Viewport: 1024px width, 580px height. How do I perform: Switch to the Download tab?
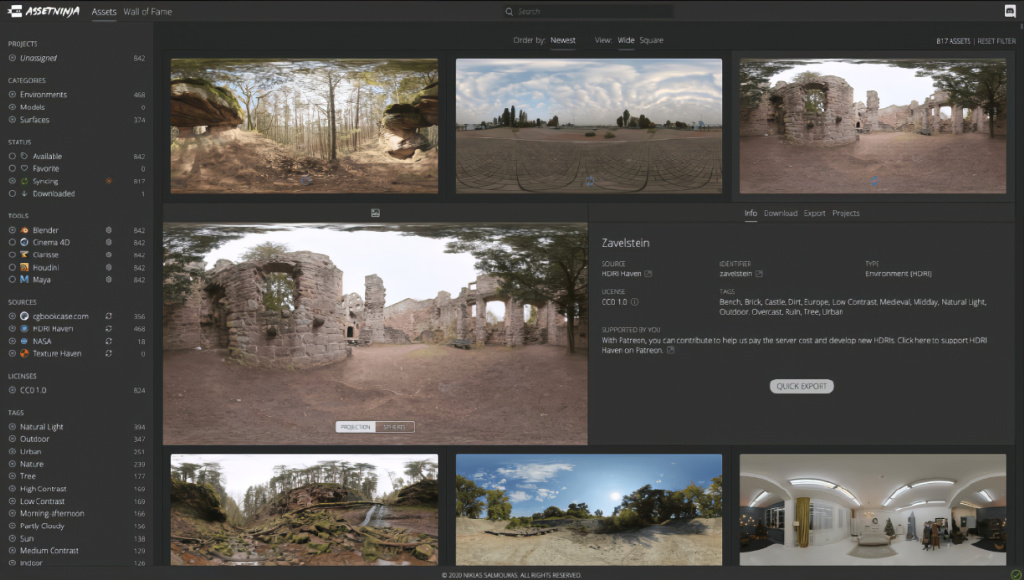point(780,213)
